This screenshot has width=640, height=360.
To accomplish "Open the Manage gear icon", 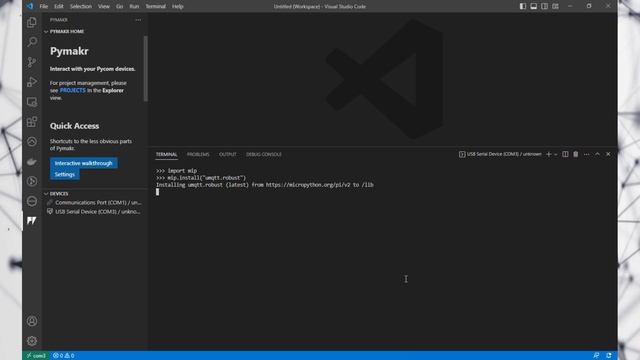I will 32,341.
